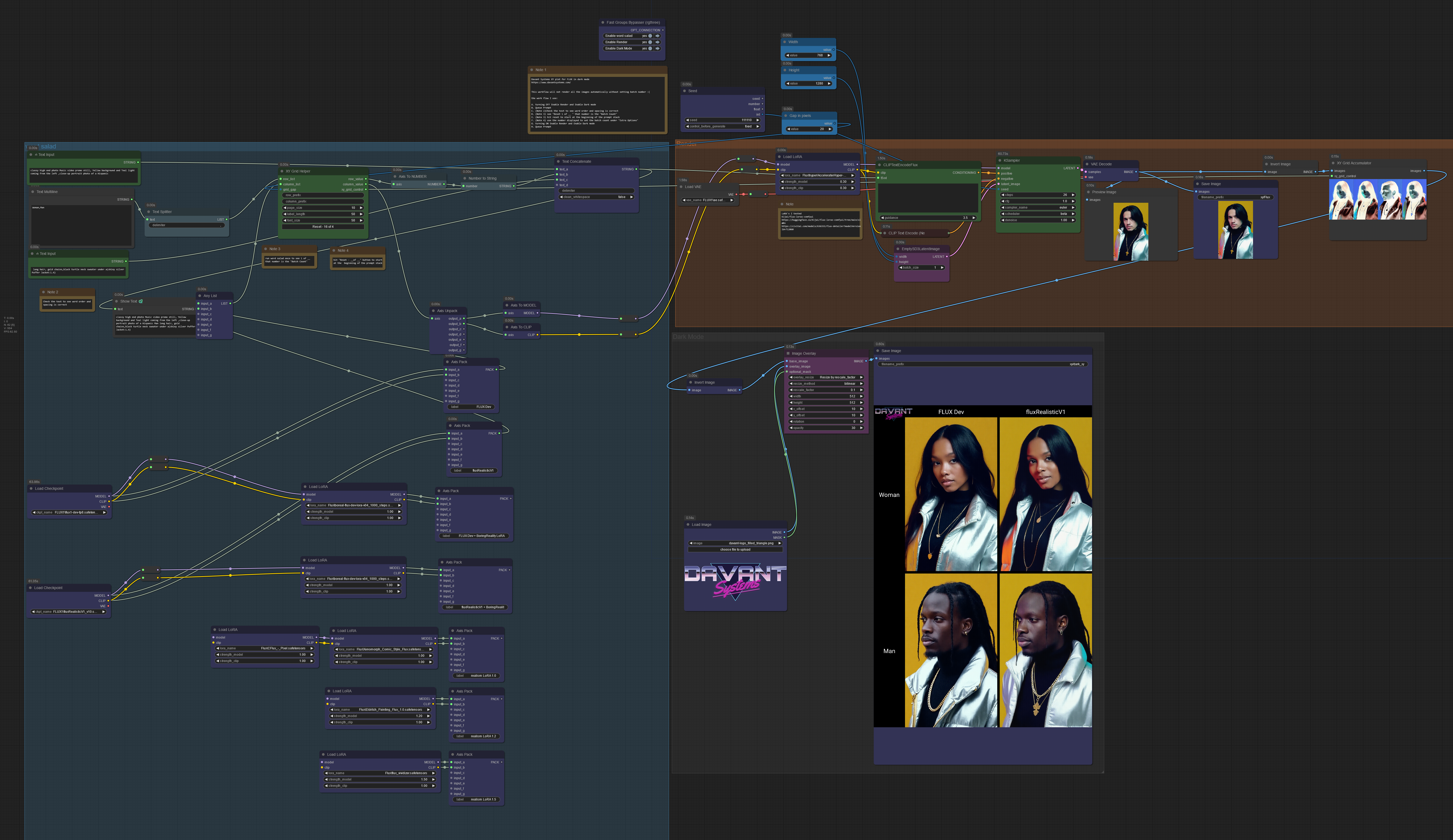
Task: Open the sampler_name dropdown in KSampler
Action: (x=1038, y=207)
